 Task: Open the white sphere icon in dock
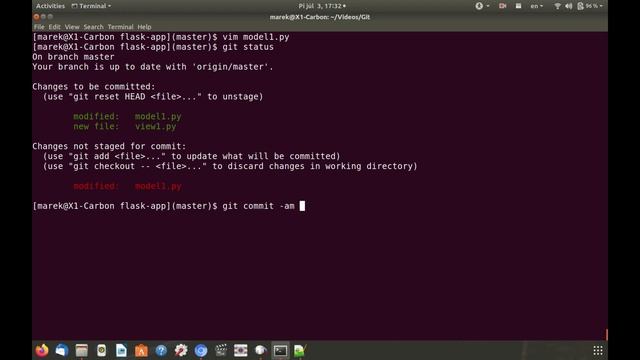260,350
